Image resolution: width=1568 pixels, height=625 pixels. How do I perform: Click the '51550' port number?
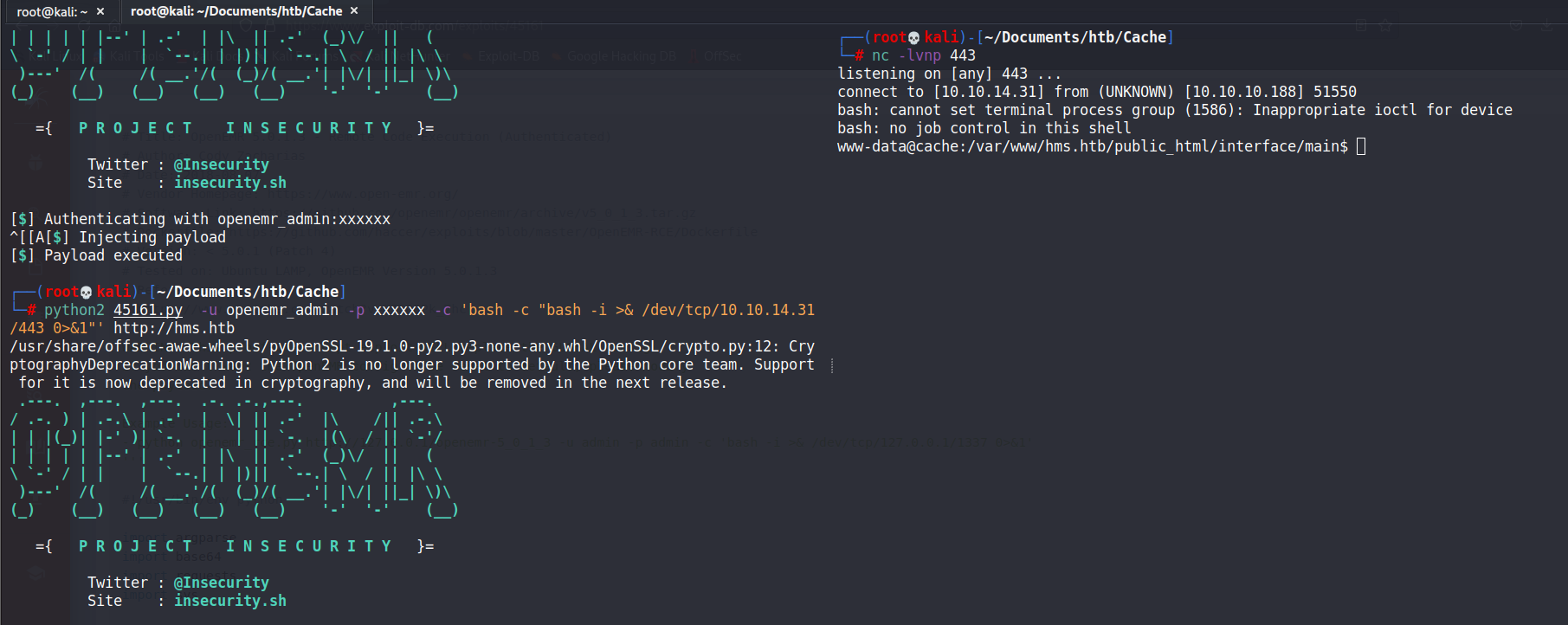[1335, 92]
